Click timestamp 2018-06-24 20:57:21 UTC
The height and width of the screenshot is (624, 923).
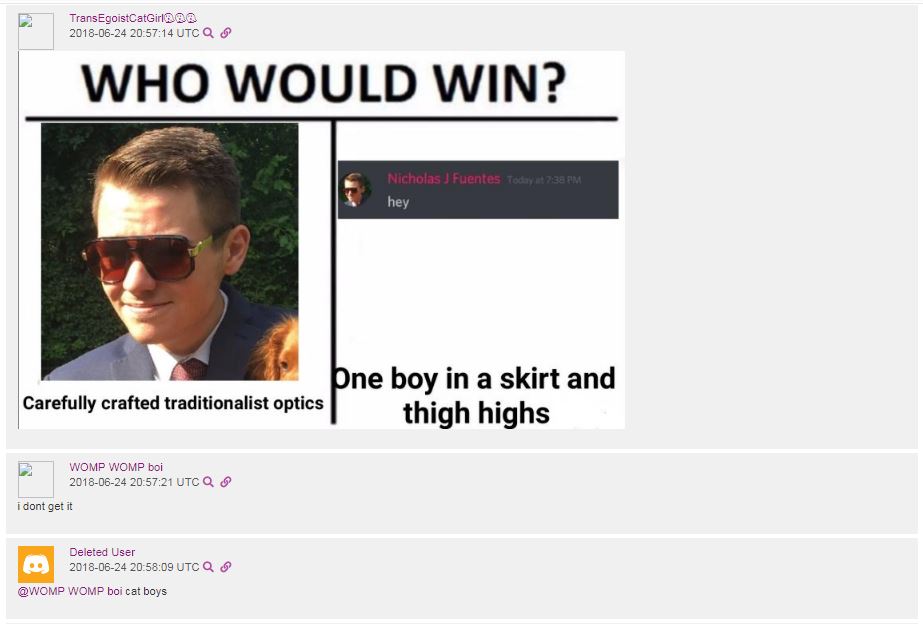pos(134,482)
